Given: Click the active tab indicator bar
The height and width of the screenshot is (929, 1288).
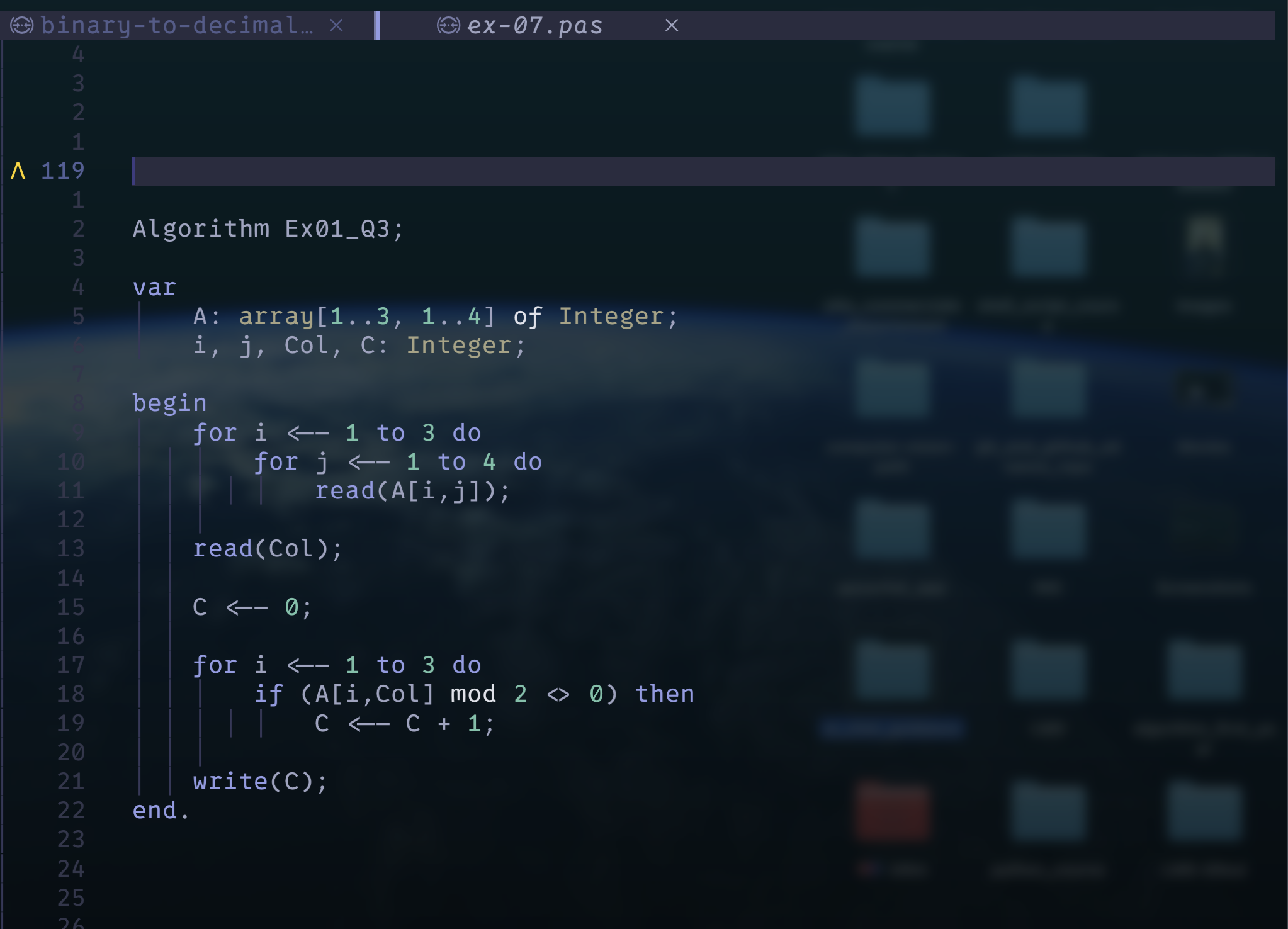Looking at the screenshot, I should (x=376, y=26).
